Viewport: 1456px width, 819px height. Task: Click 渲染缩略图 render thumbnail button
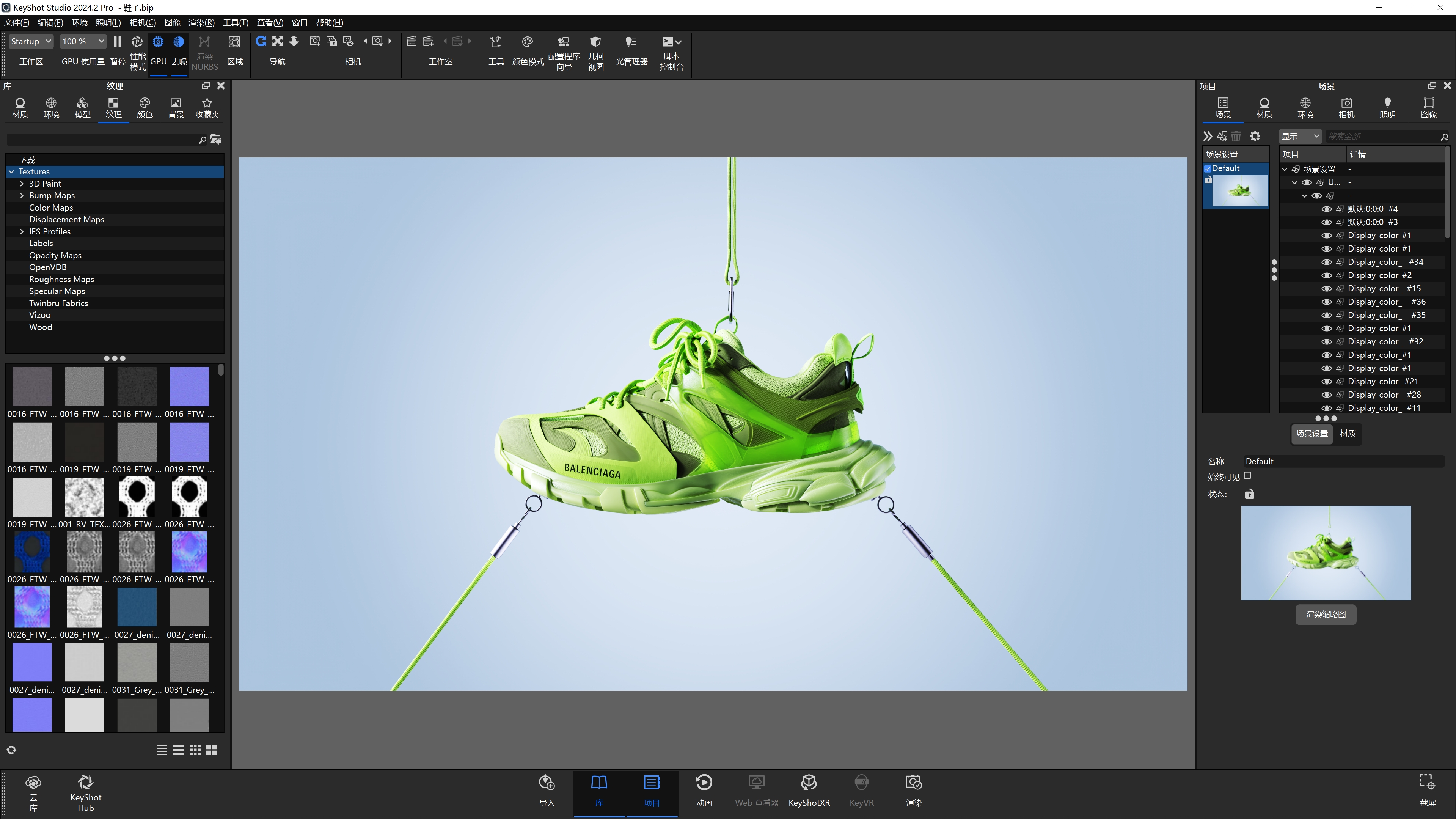tap(1326, 615)
